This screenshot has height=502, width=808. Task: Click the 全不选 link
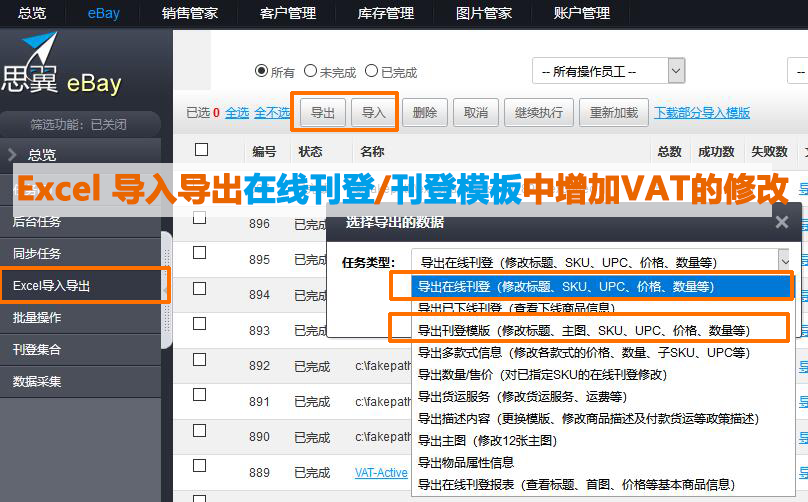(x=272, y=112)
